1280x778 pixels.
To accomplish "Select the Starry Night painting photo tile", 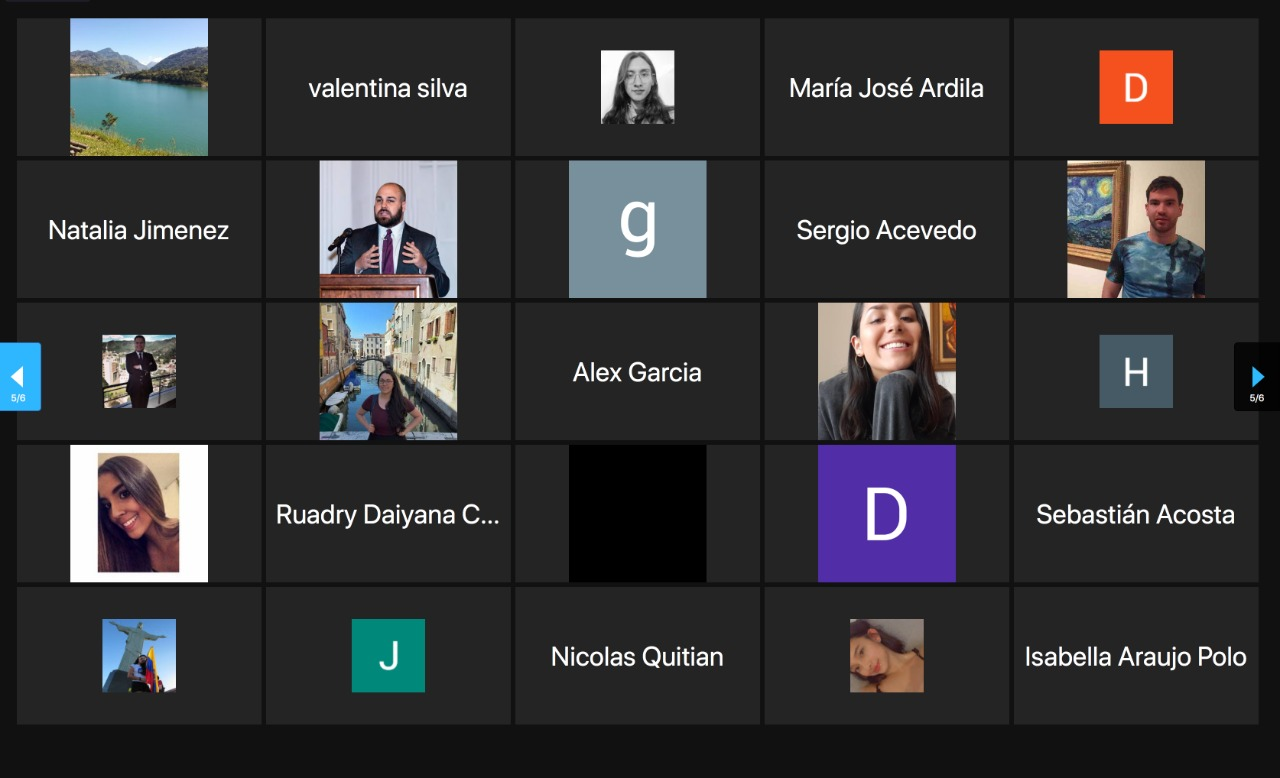I will pos(1135,229).
